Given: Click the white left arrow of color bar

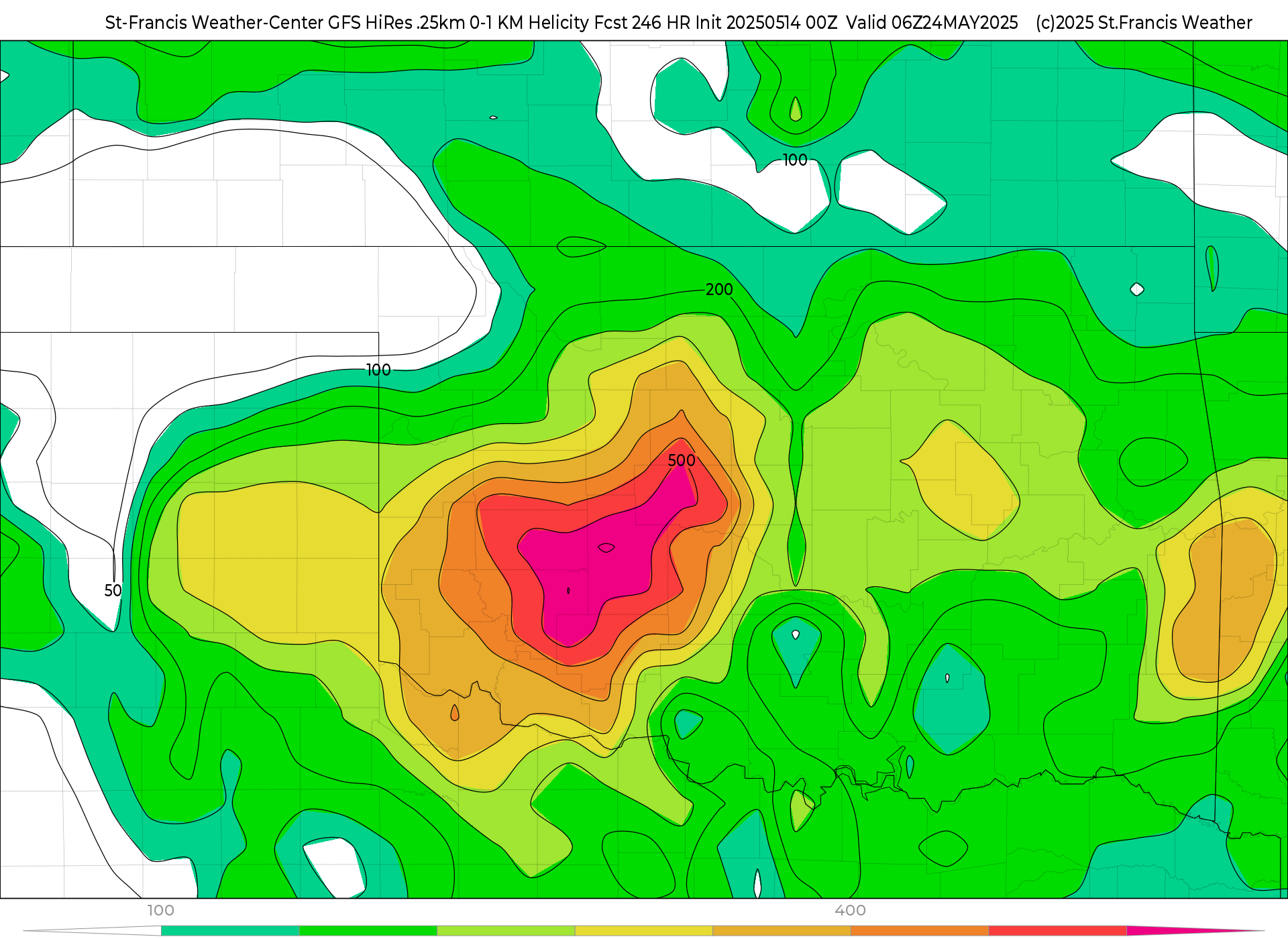Looking at the screenshot, I should pyautogui.click(x=93, y=931).
